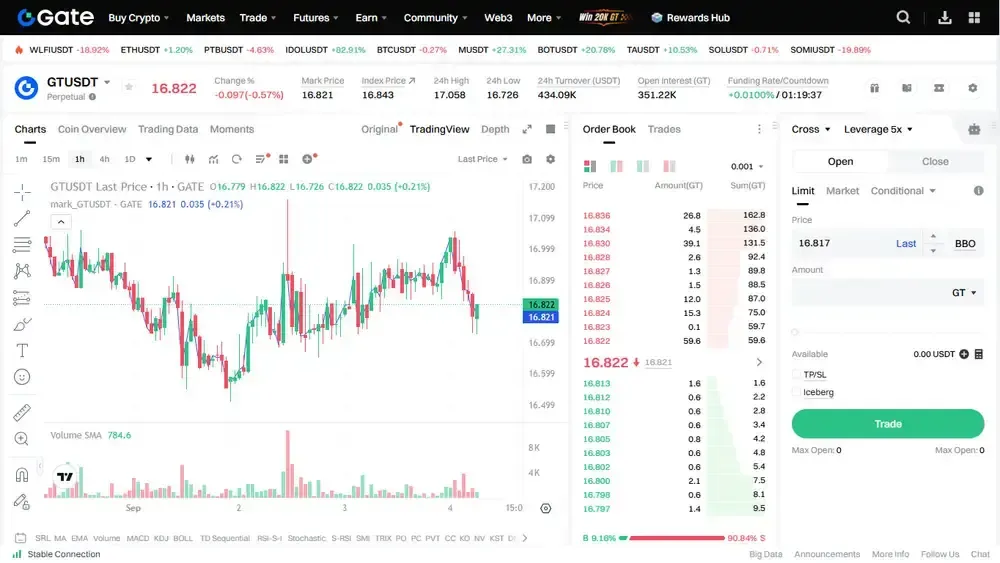Add GTUSDT to favorites star
The height and width of the screenshot is (563, 1000).
[129, 87]
